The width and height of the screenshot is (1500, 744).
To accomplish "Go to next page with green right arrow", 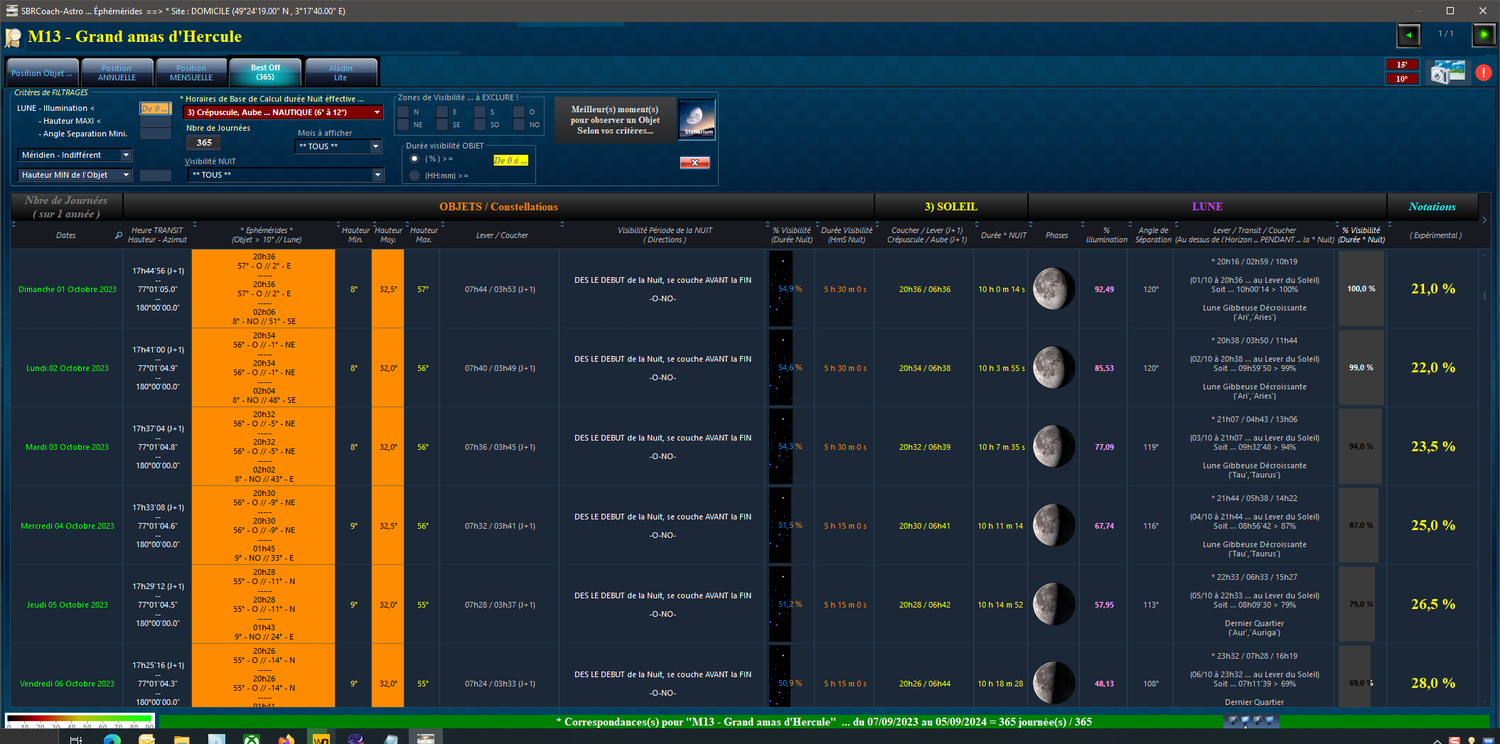I will point(1483,36).
